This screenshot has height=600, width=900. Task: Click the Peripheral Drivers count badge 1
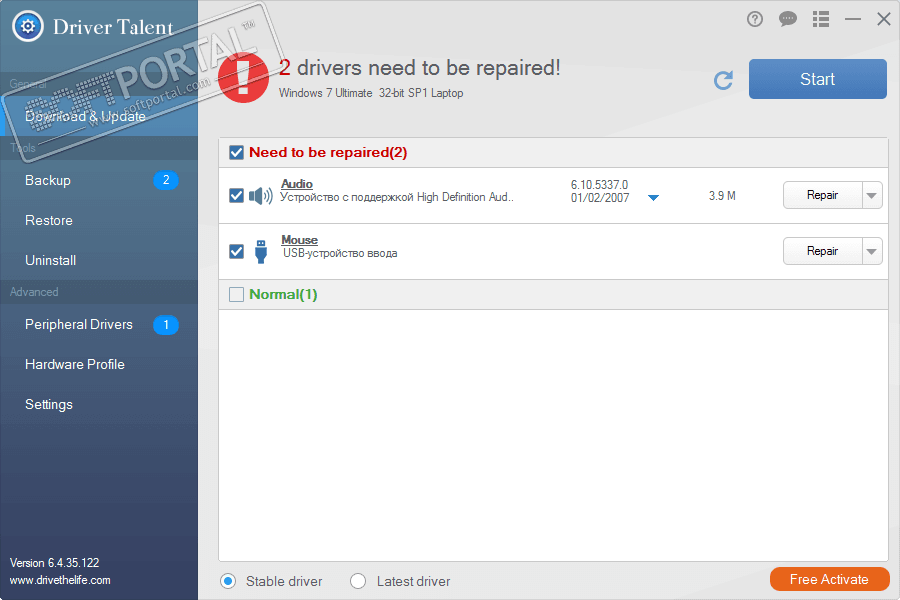pyautogui.click(x=166, y=325)
